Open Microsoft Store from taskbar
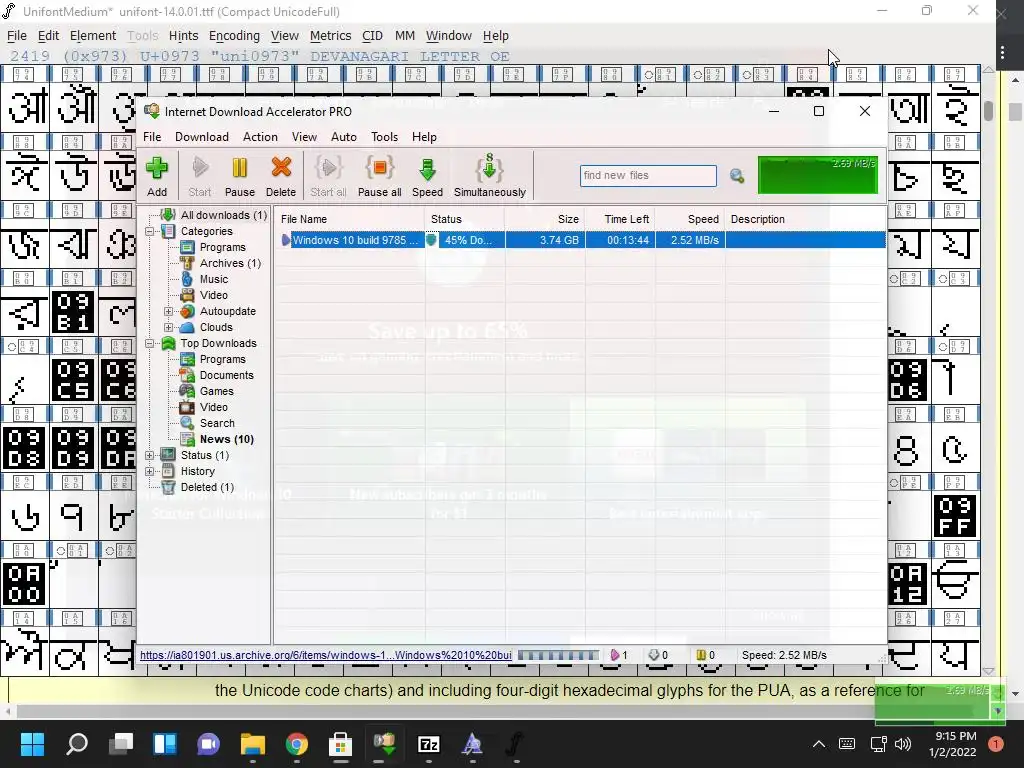The height and width of the screenshot is (768, 1024). (340, 744)
